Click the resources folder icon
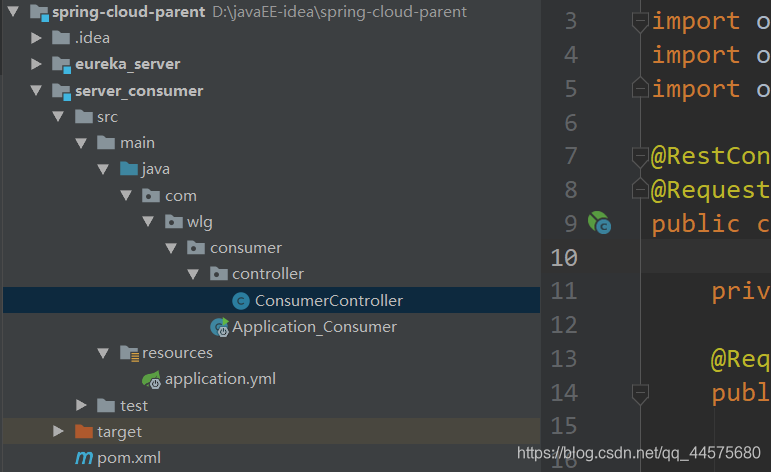Viewport: 771px width, 472px height. point(129,353)
